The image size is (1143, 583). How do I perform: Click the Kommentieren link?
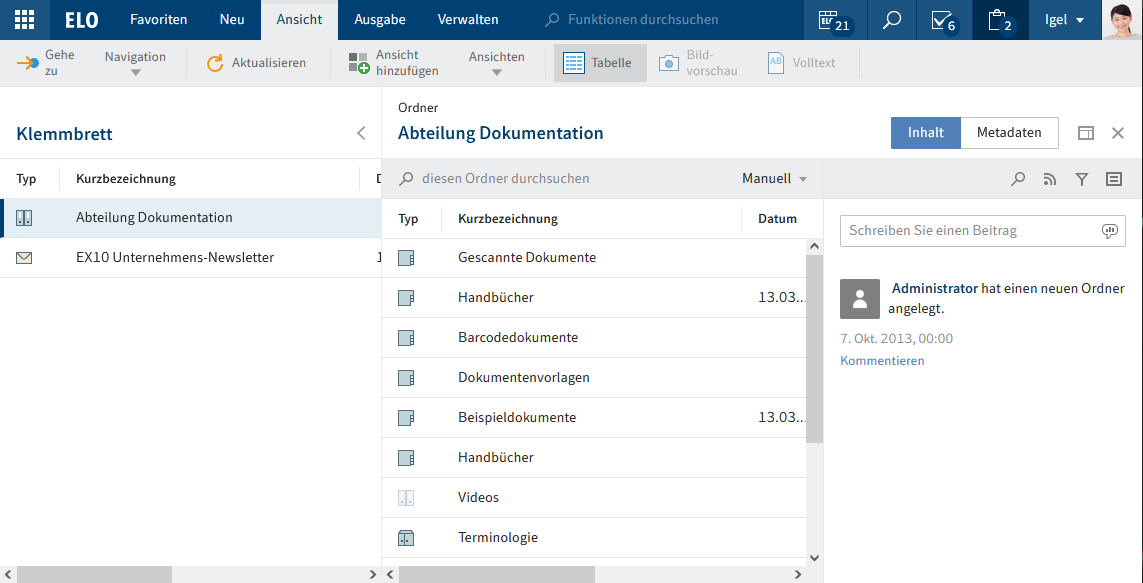[882, 361]
